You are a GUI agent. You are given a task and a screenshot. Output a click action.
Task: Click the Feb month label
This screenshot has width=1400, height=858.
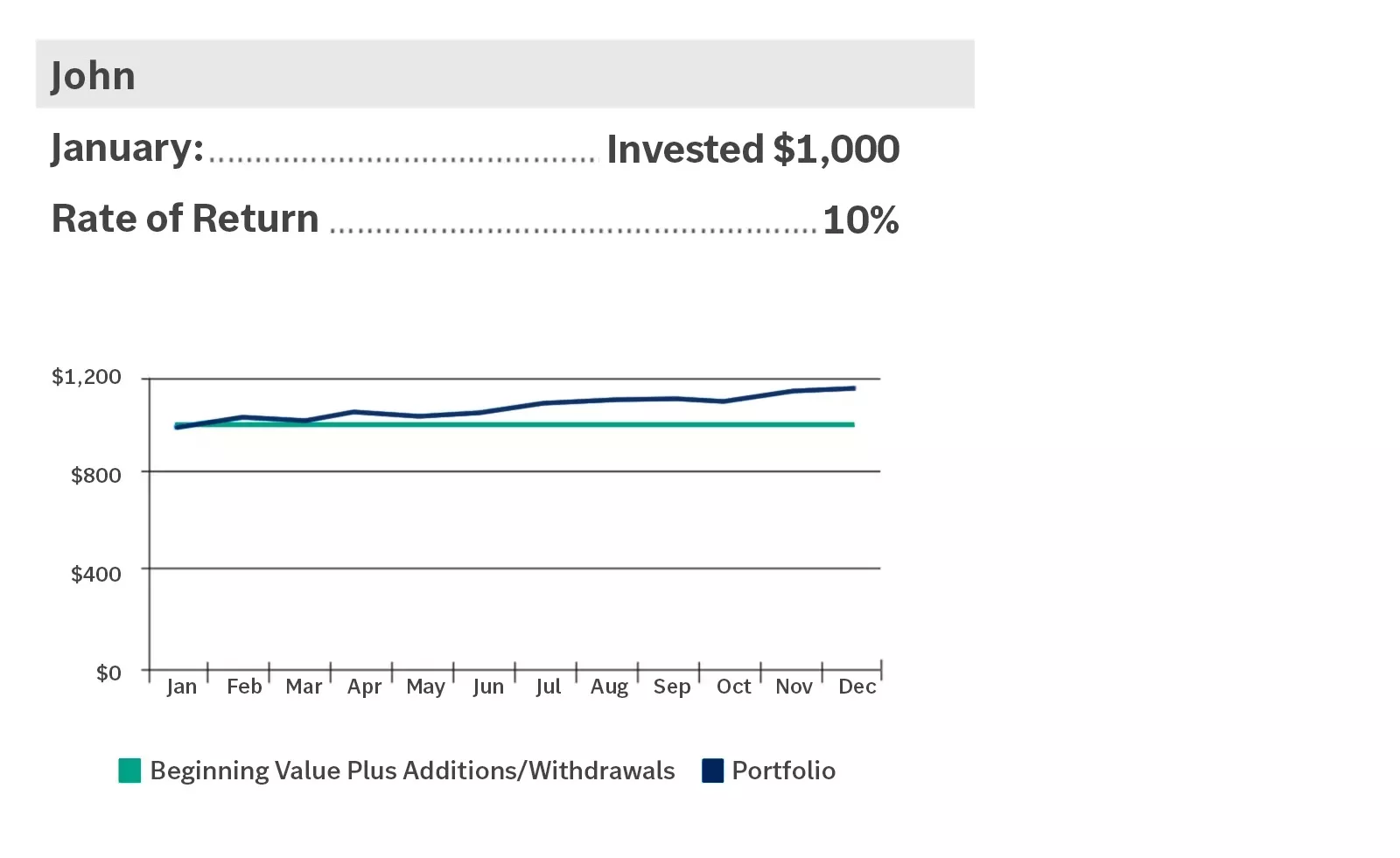[x=244, y=687]
